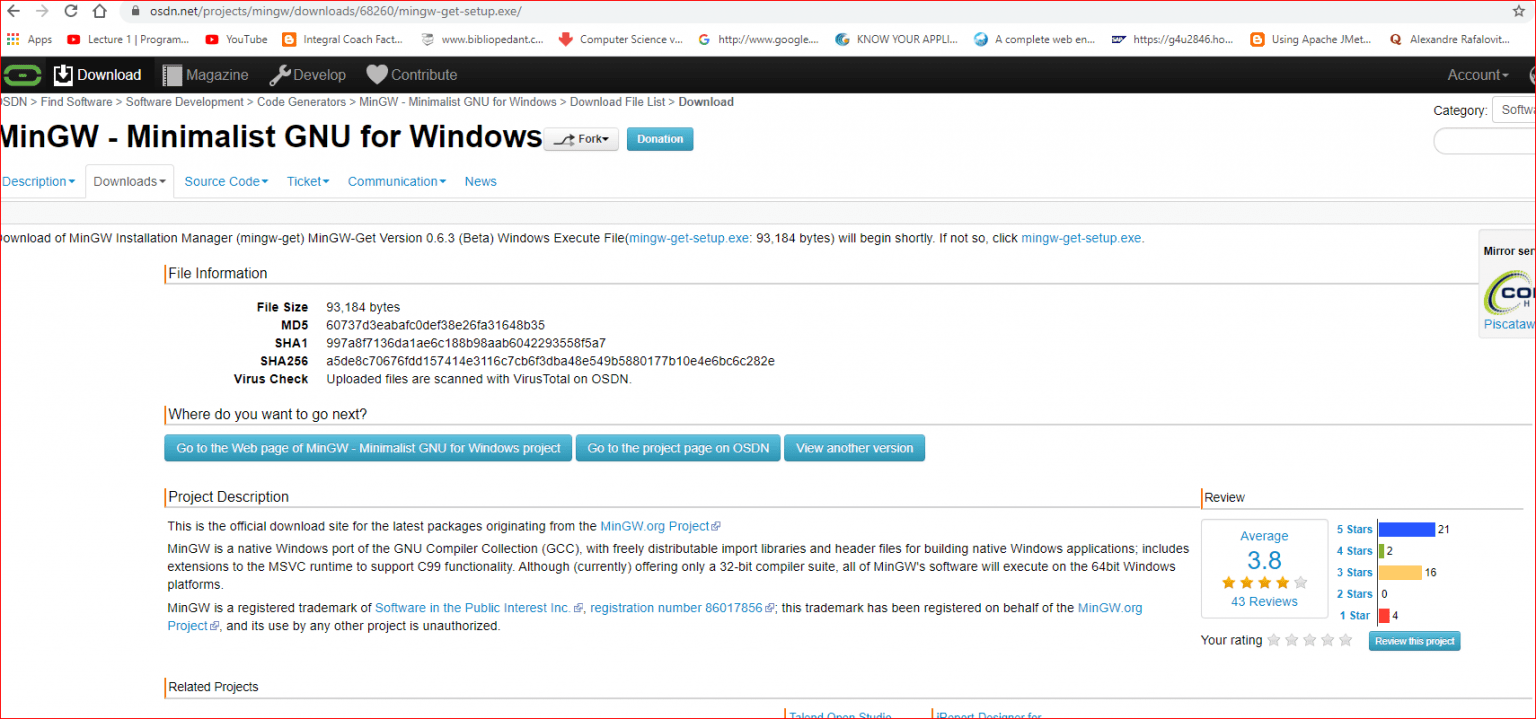
Task: Click the OSDN logo in the navigation bar
Action: pyautogui.click(x=21, y=74)
